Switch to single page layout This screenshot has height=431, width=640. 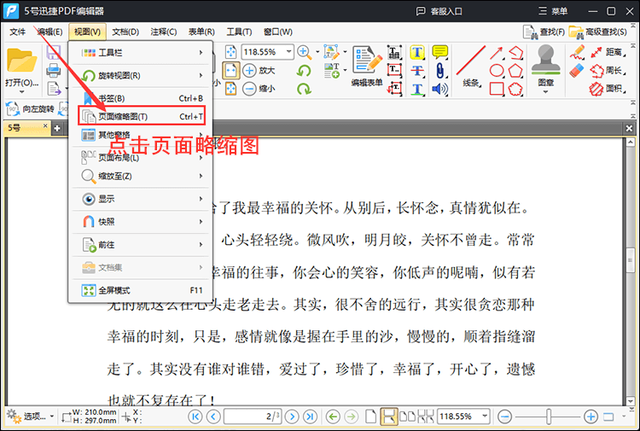click(371, 416)
